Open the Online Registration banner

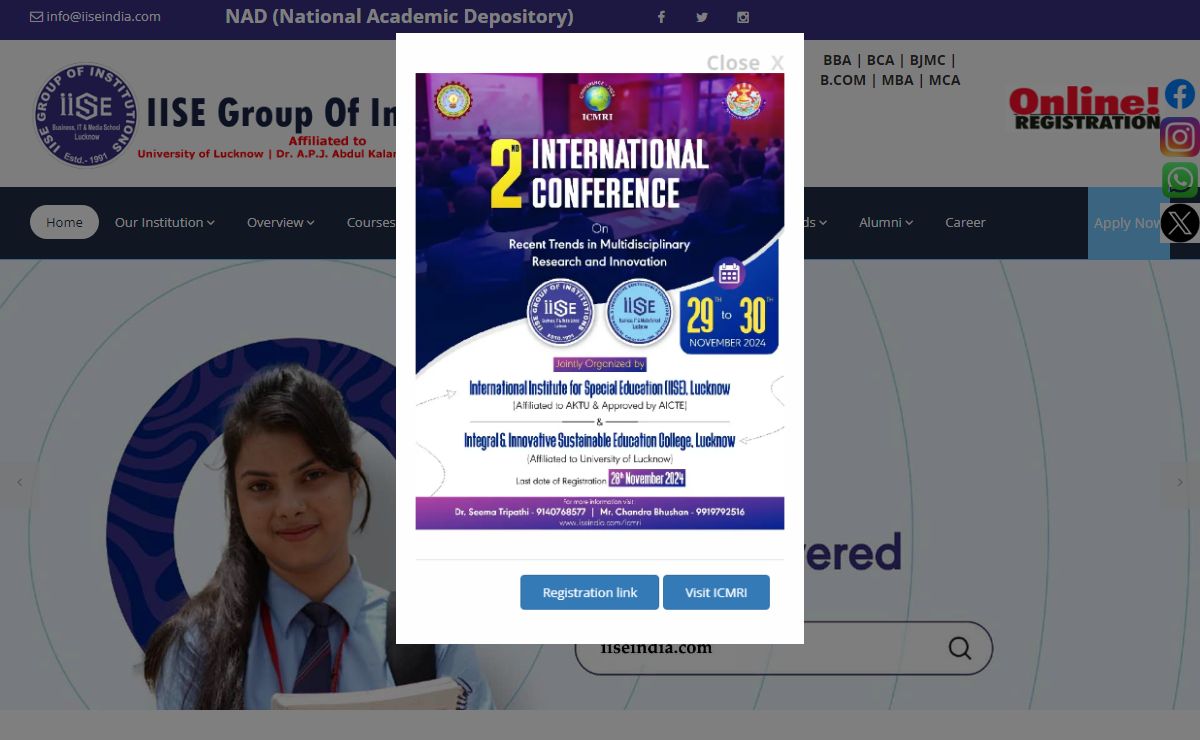coord(1085,109)
